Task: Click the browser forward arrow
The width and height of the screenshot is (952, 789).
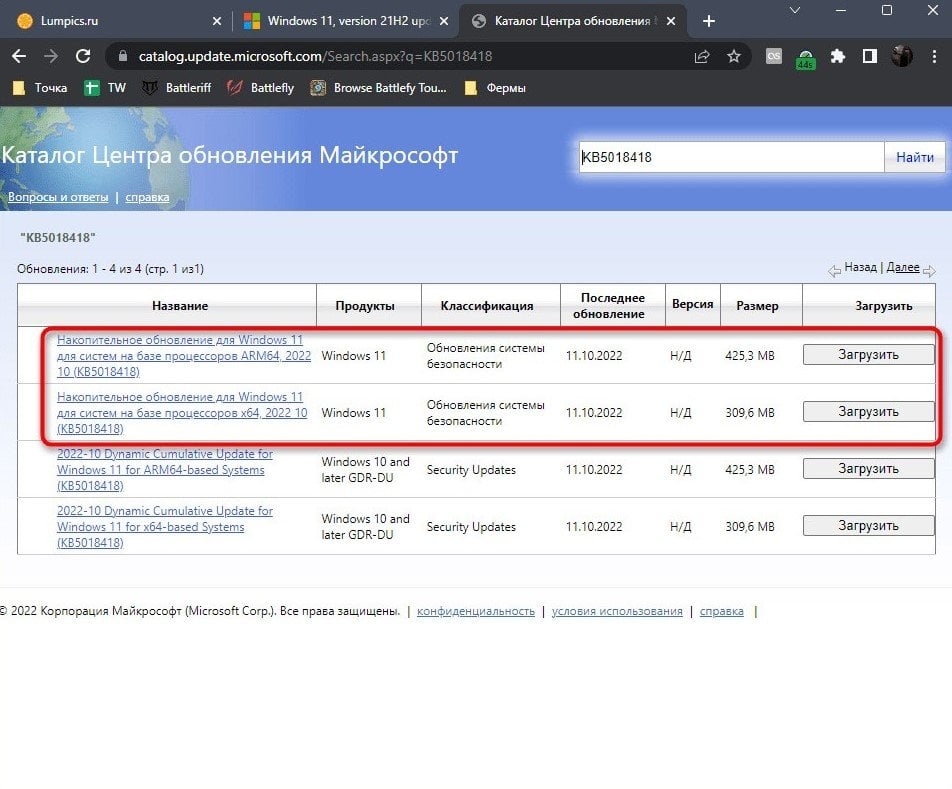Action: tap(51, 56)
